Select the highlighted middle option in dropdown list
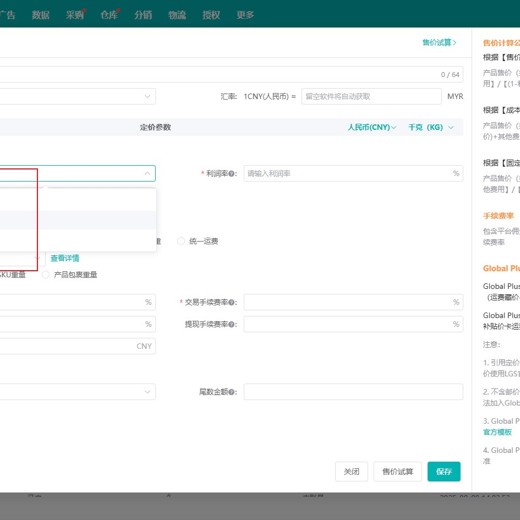520x520 pixels. coord(77,220)
